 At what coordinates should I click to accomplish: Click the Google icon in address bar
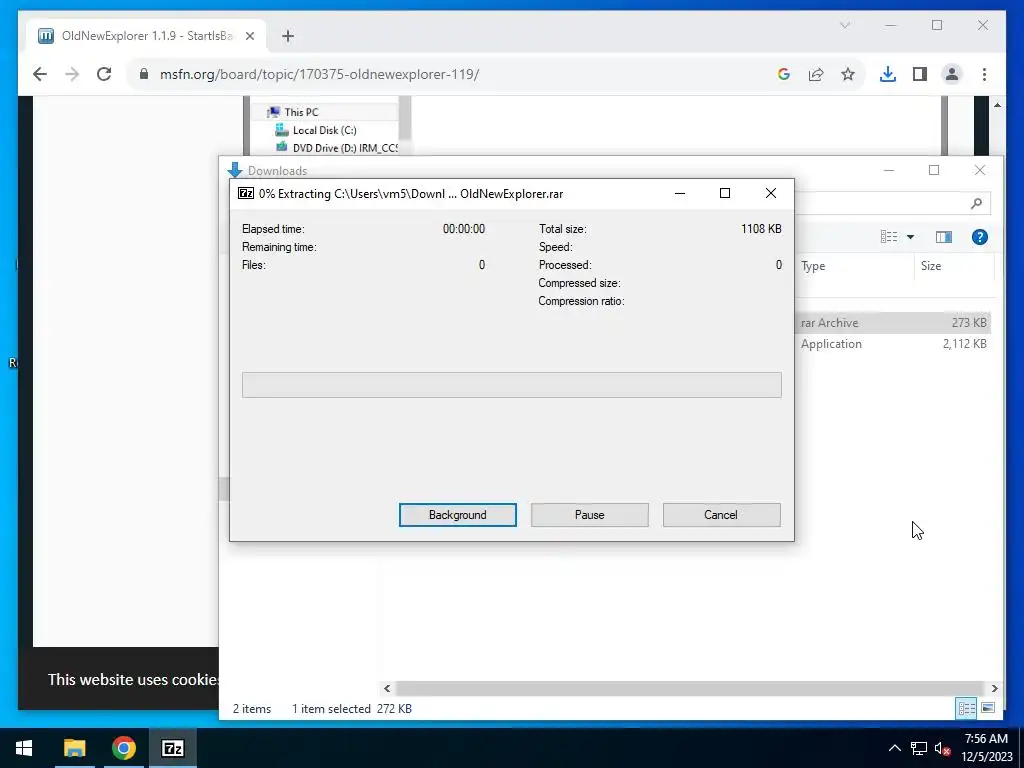[x=784, y=74]
